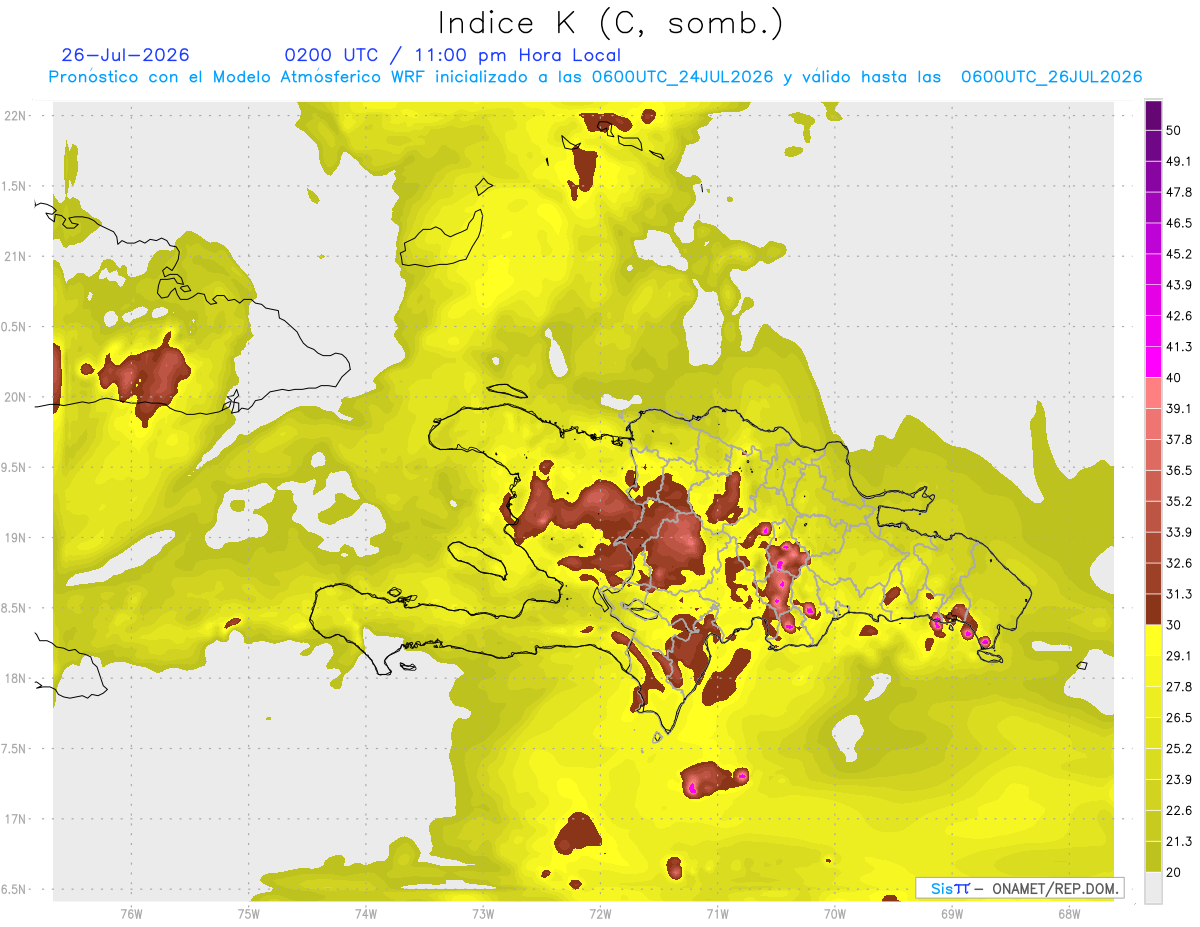Click the valid-until time "0600UTC_26JUL2026"
The height and width of the screenshot is (927, 1200).
click(1051, 77)
